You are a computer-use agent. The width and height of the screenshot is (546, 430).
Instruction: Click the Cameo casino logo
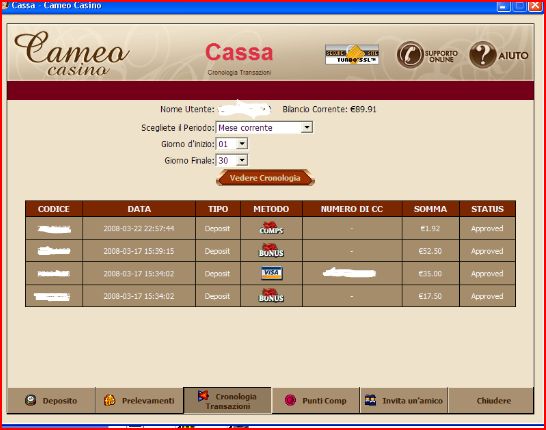(x=72, y=53)
